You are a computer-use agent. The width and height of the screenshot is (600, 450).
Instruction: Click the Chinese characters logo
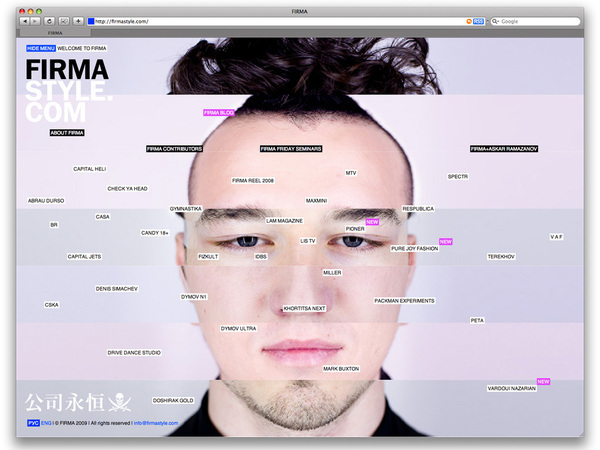pyautogui.click(x=64, y=403)
